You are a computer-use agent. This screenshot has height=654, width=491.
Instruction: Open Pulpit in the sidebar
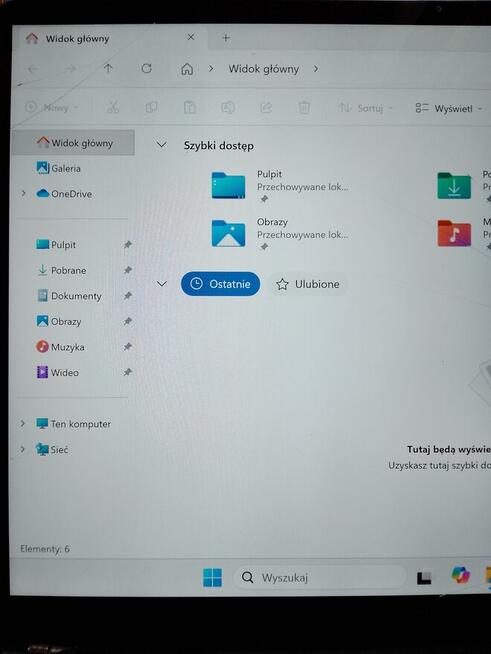pos(56,244)
